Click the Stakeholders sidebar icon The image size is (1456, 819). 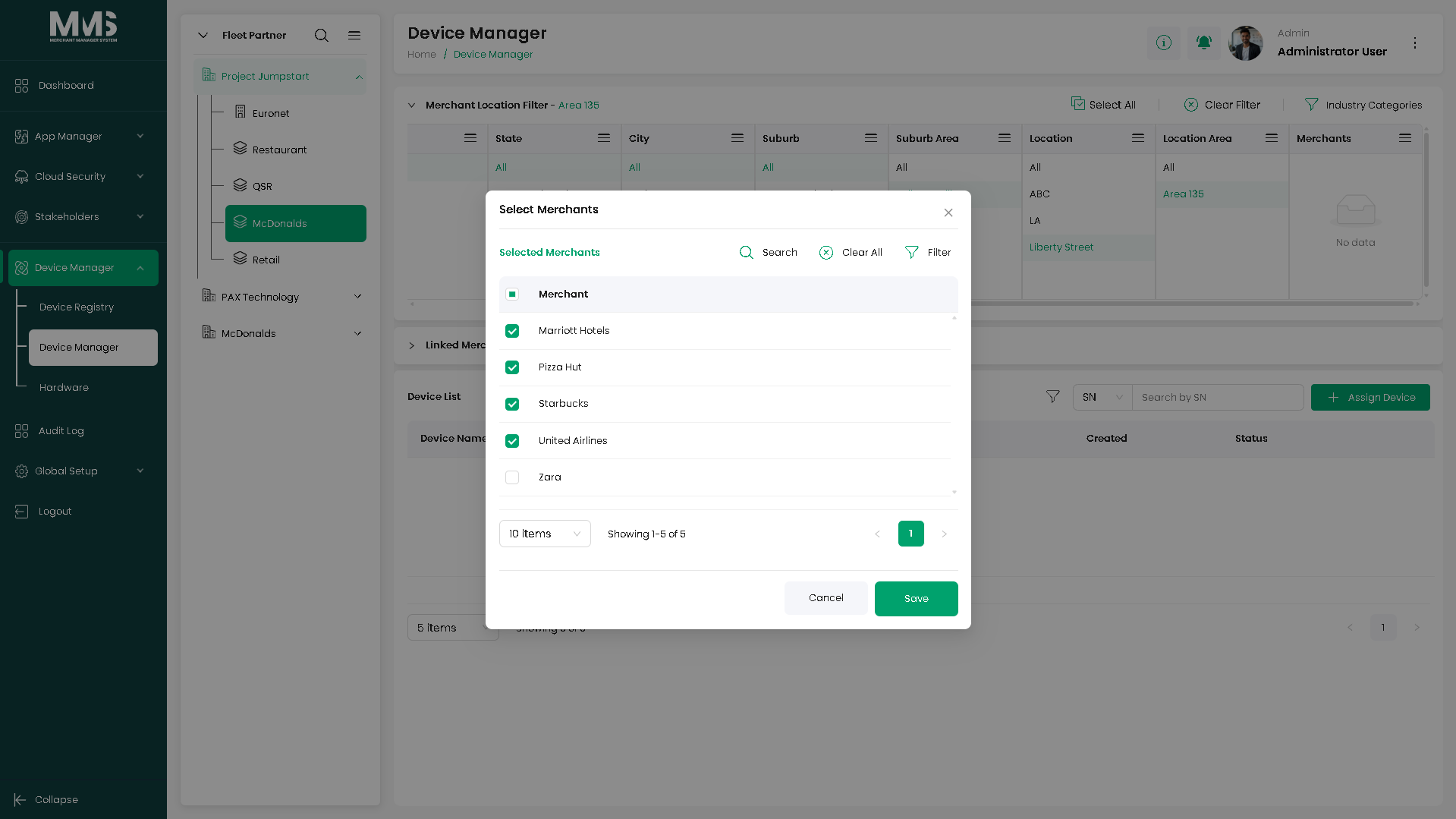click(x=21, y=217)
